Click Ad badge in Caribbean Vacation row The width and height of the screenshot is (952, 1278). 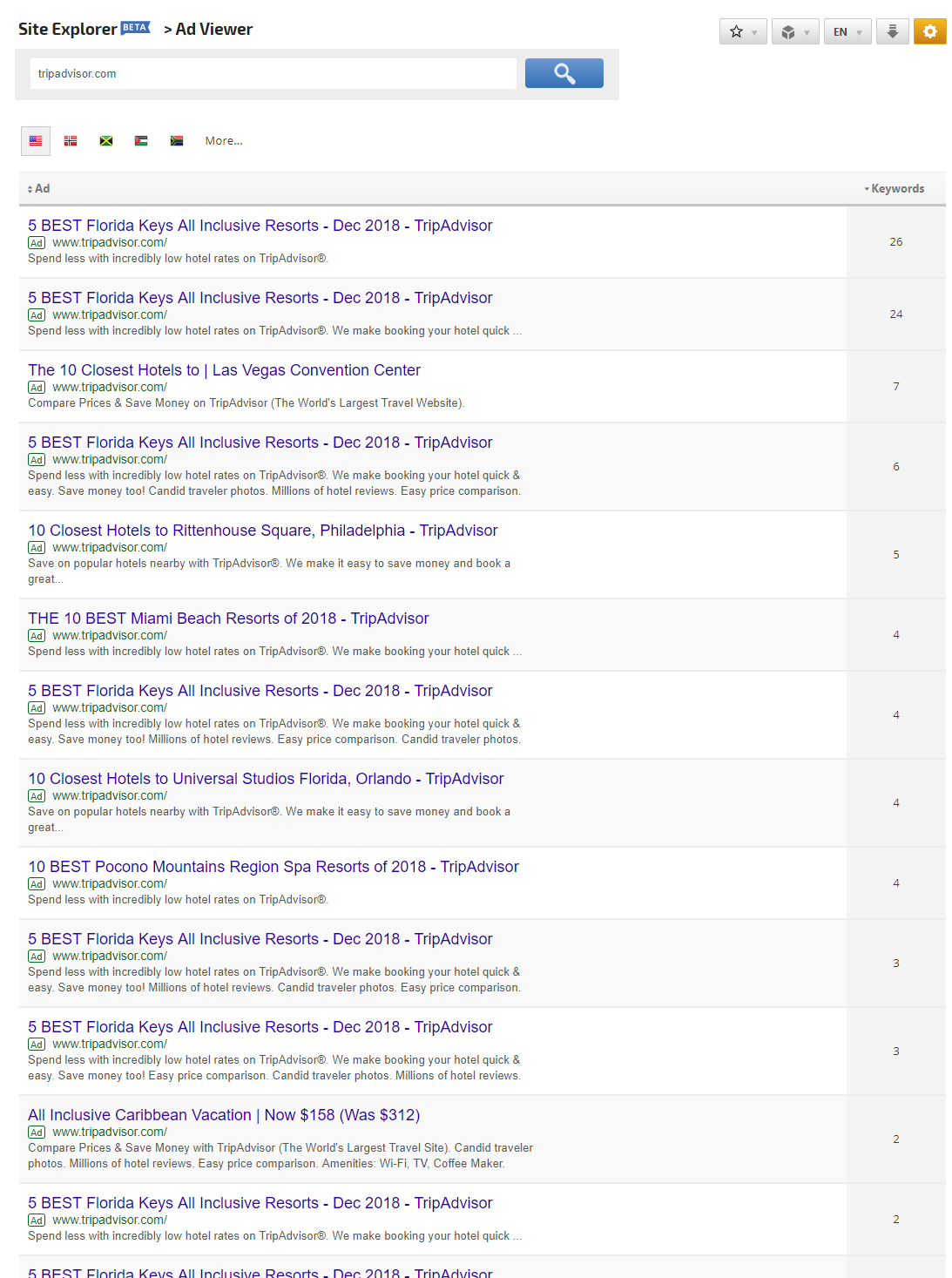click(37, 1133)
